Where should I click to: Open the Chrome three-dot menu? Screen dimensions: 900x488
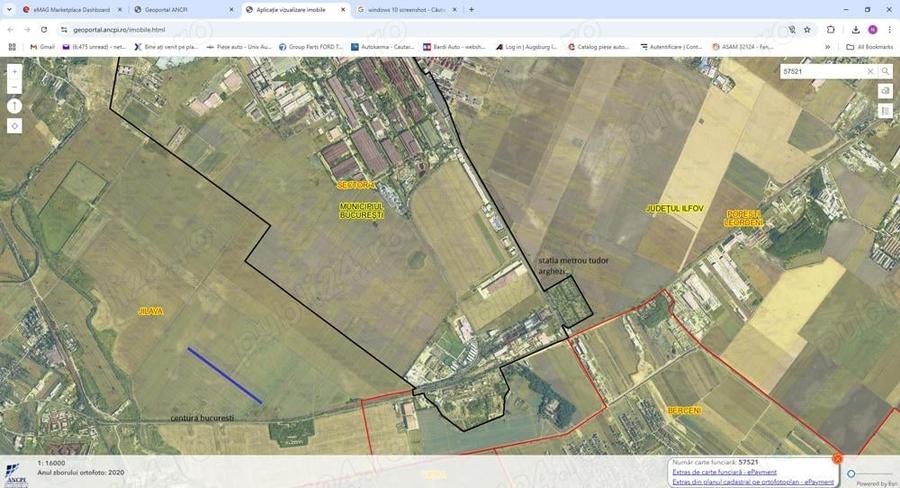890,29
